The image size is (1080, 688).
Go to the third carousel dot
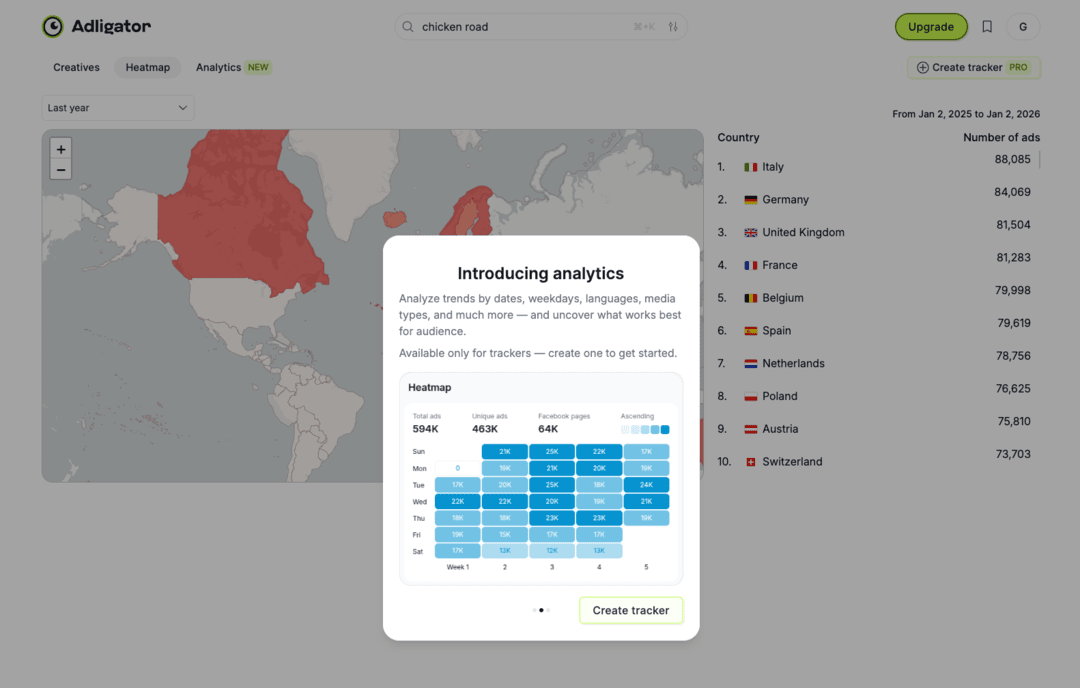549,610
